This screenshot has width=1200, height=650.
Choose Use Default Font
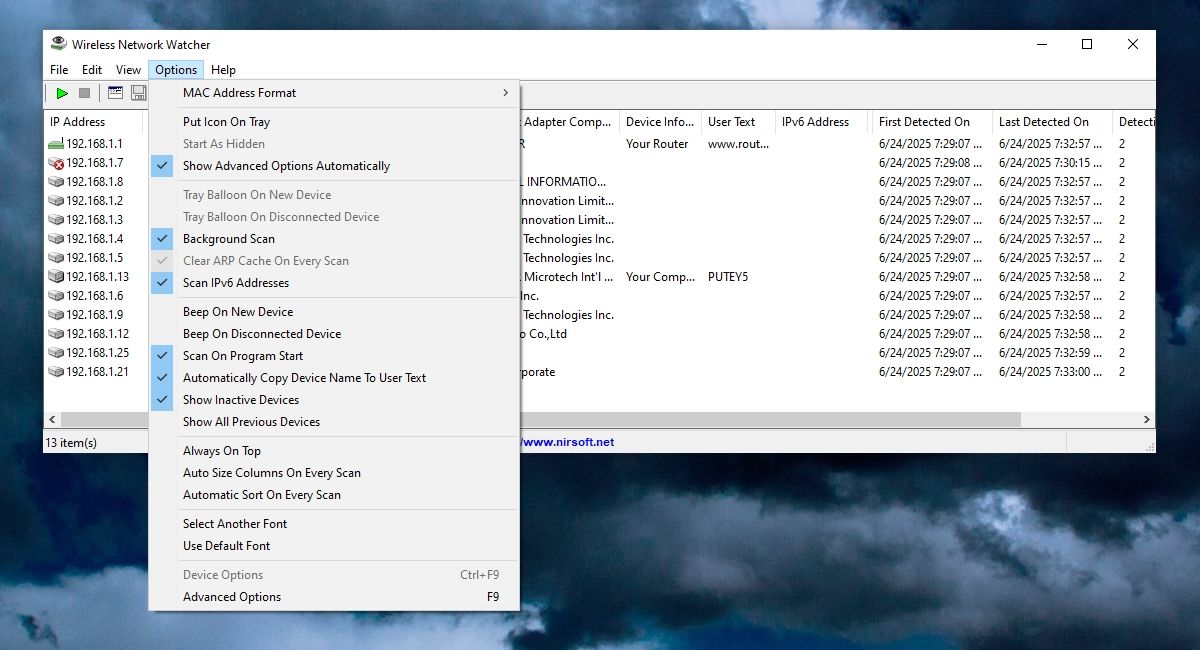[334, 546]
